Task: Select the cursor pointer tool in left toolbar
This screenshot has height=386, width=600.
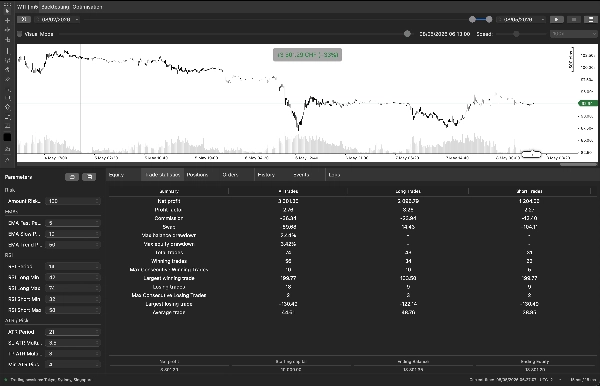Action: (x=7, y=11)
